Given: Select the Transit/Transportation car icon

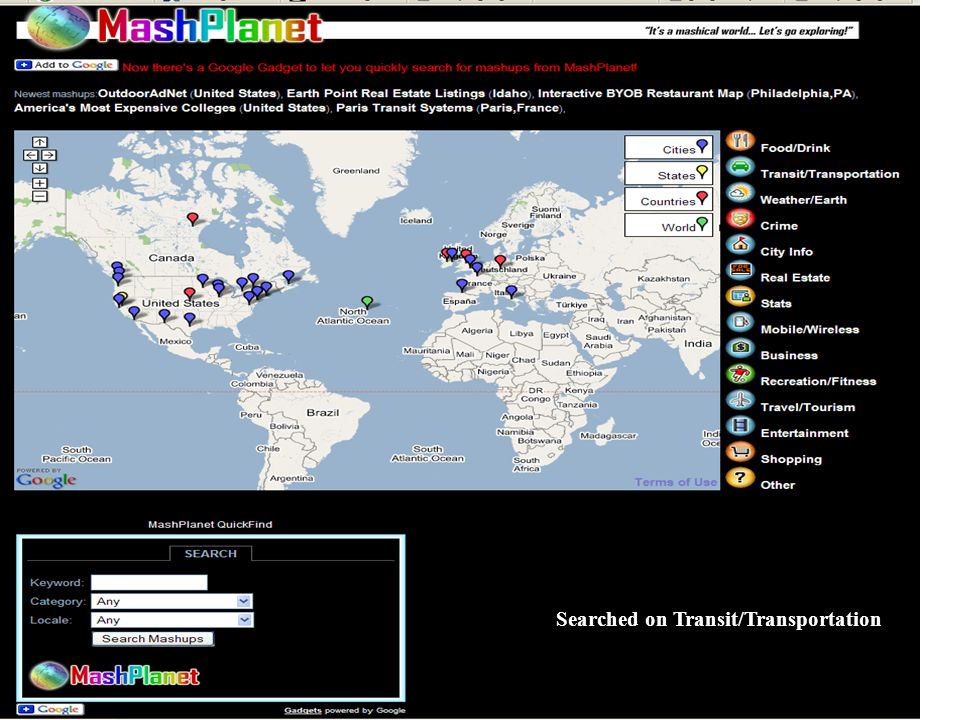Looking at the screenshot, I should [740, 167].
